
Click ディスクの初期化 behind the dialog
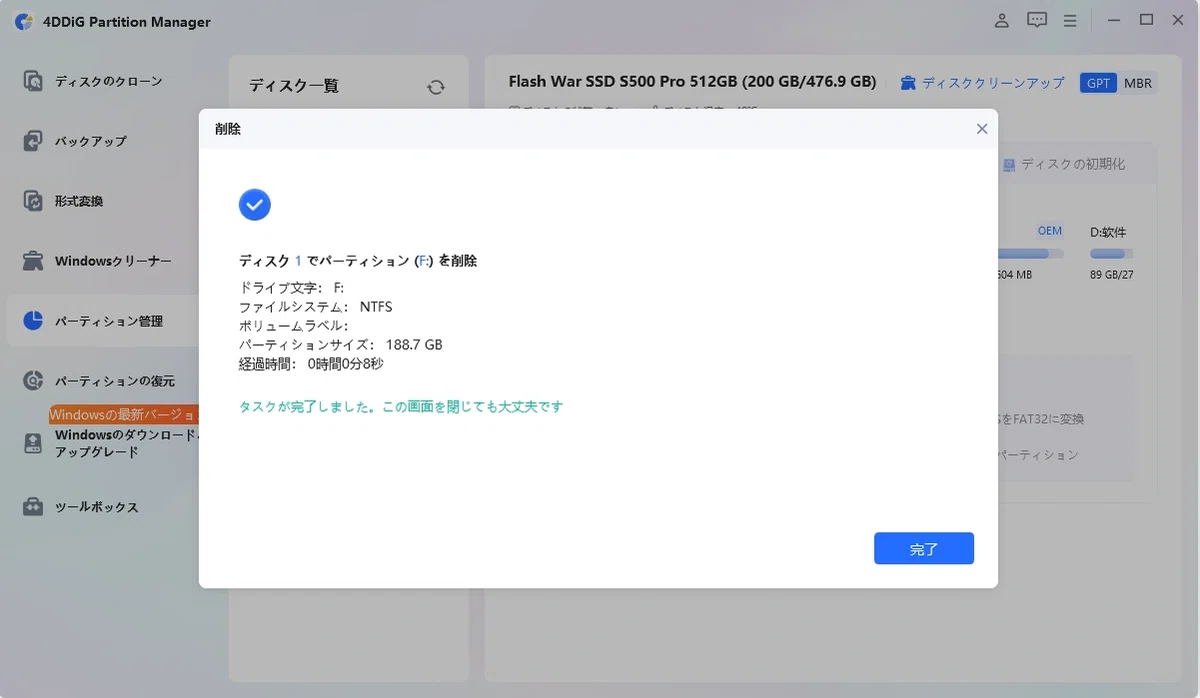click(1072, 164)
